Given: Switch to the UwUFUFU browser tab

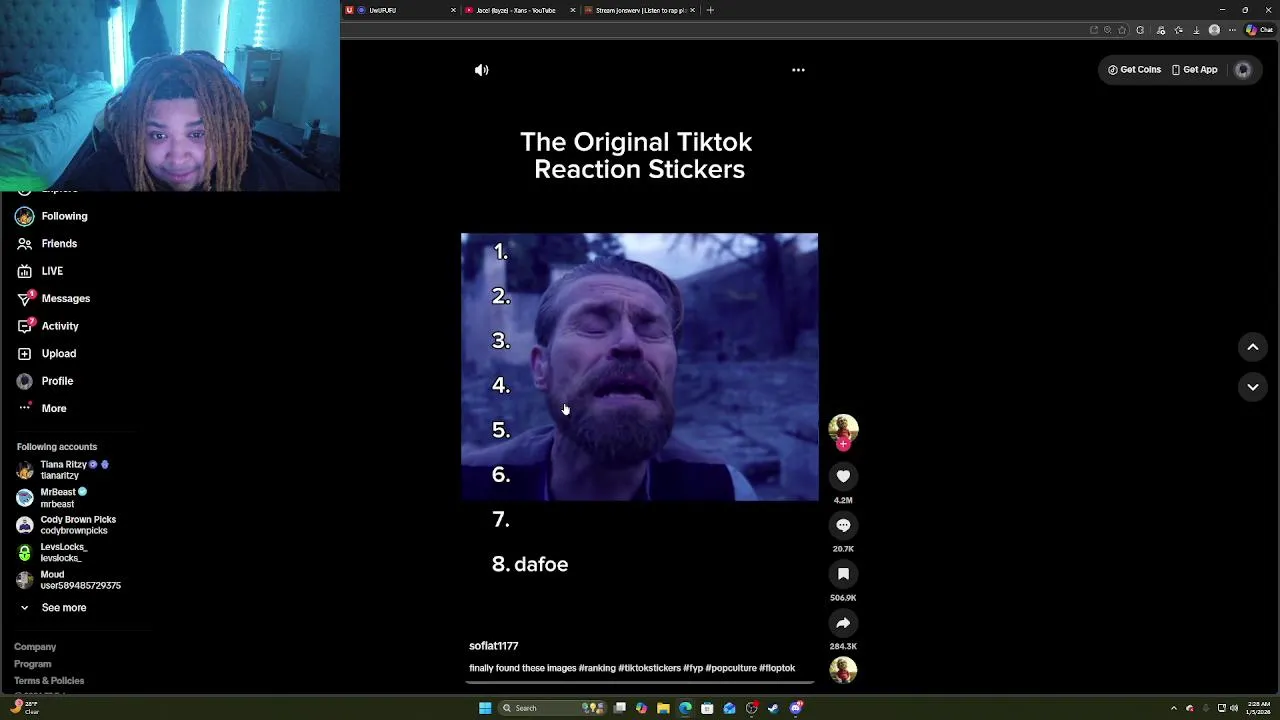Looking at the screenshot, I should click(x=400, y=10).
